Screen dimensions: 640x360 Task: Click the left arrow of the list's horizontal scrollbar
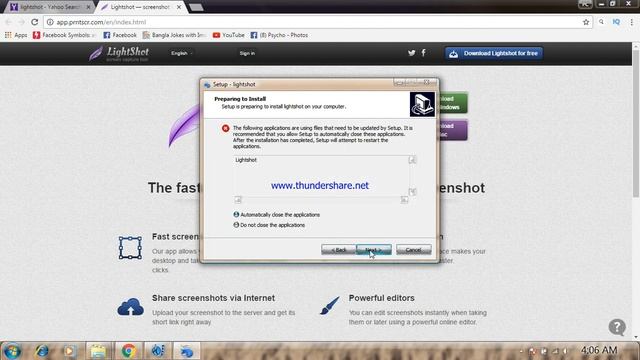pyautogui.click(x=238, y=200)
